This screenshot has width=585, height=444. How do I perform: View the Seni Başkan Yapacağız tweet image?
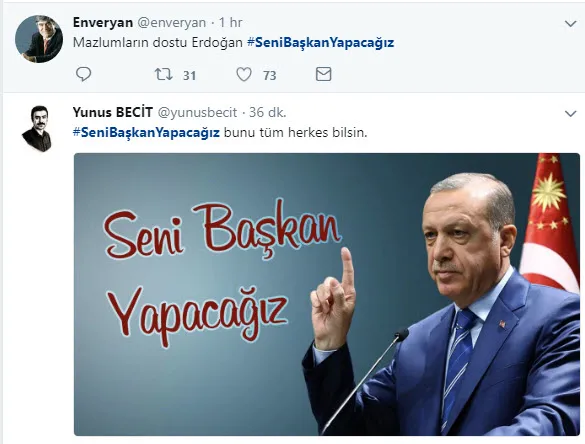coord(327,294)
